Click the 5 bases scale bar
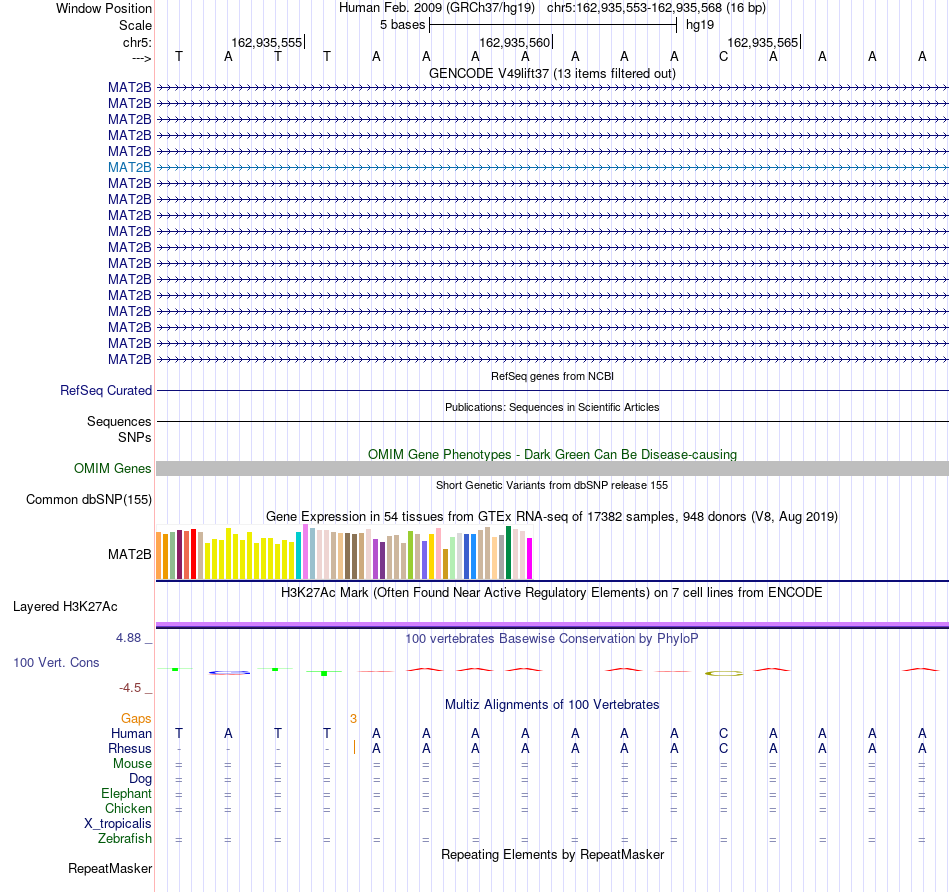This screenshot has height=892, width=950. point(553,25)
